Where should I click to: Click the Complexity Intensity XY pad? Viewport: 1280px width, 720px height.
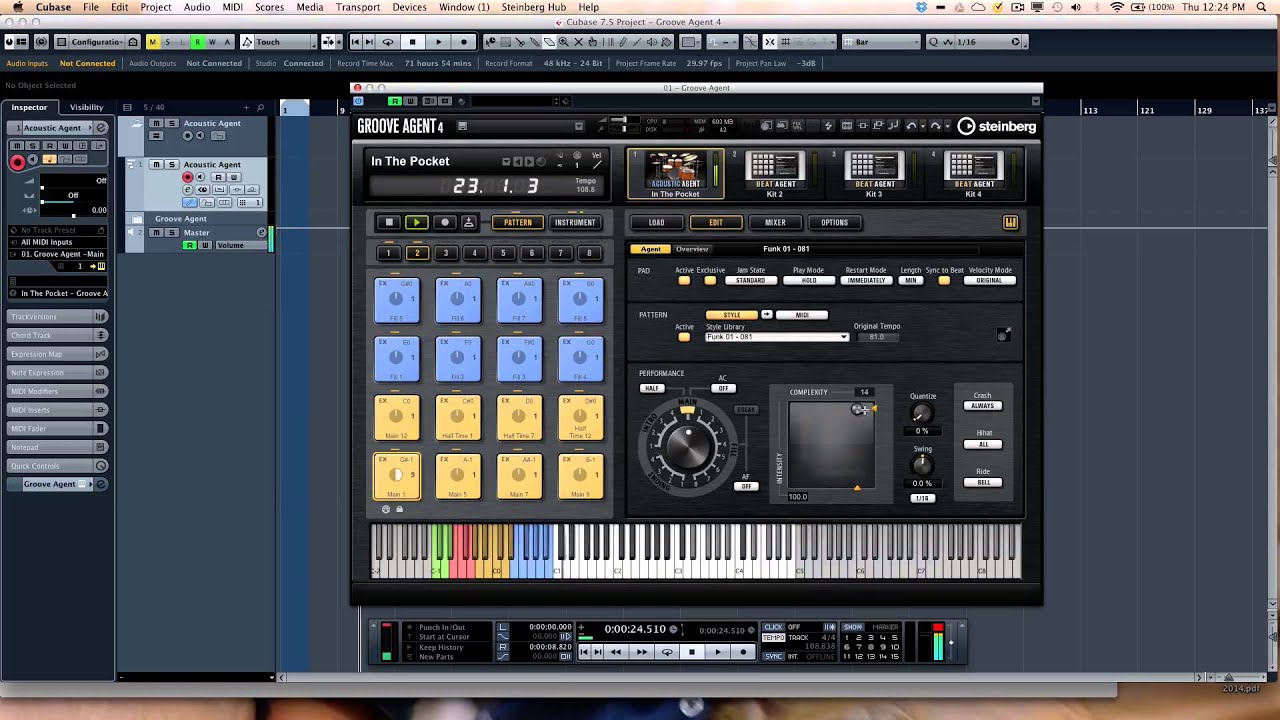point(831,444)
